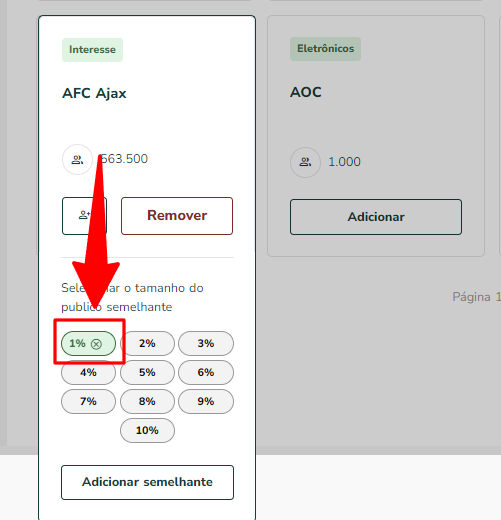Choose the 5% audience size option
Viewport: 501px width, 520px height.
(x=147, y=372)
